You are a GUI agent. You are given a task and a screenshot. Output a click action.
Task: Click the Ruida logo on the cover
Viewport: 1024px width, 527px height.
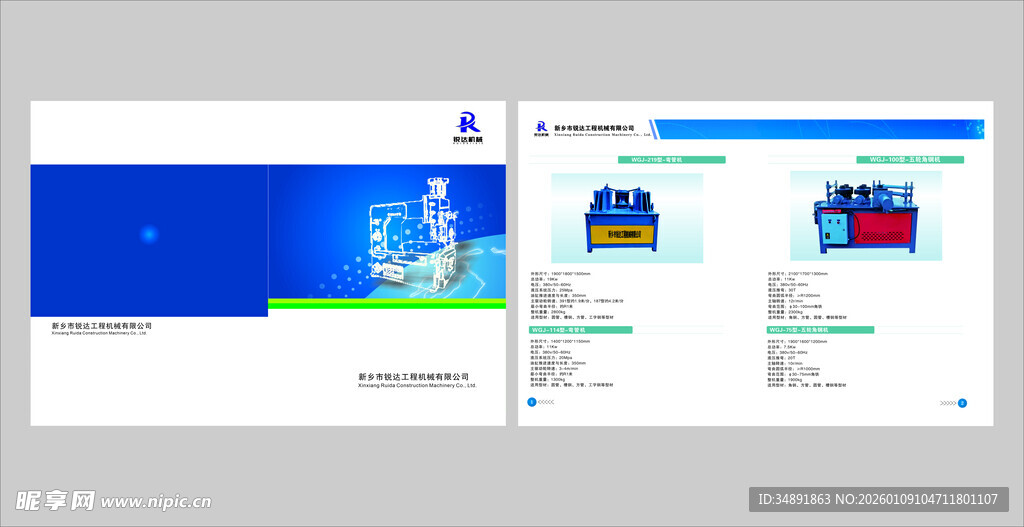[x=468, y=126]
